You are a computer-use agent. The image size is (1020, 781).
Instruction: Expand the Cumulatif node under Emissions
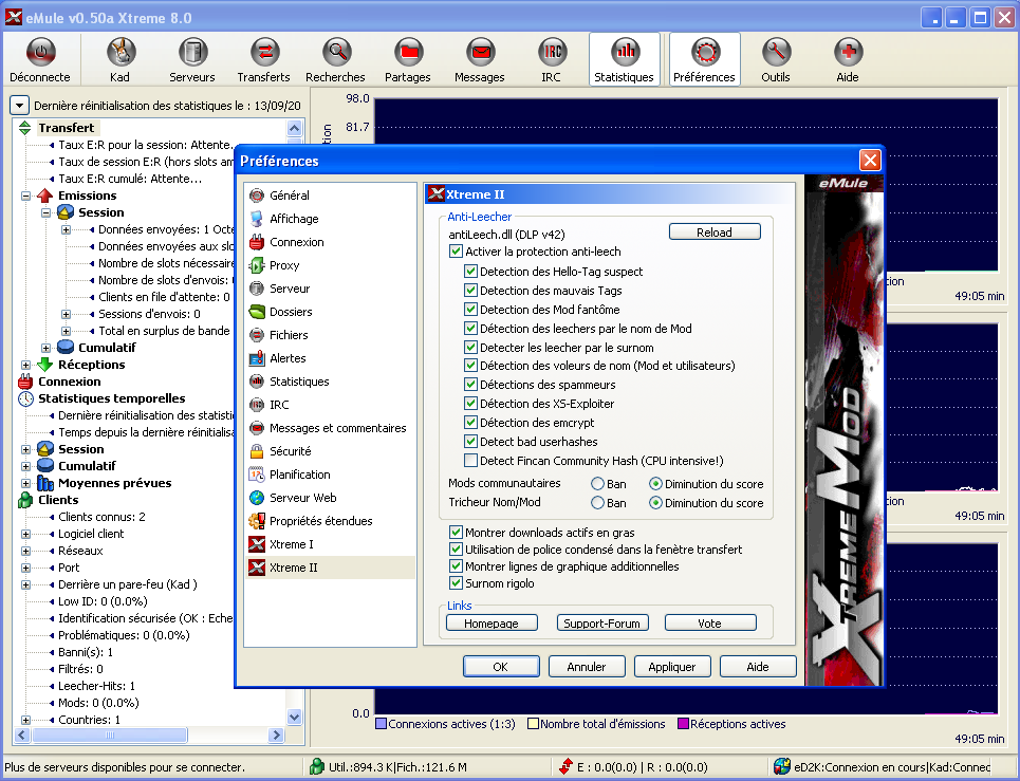(46, 348)
